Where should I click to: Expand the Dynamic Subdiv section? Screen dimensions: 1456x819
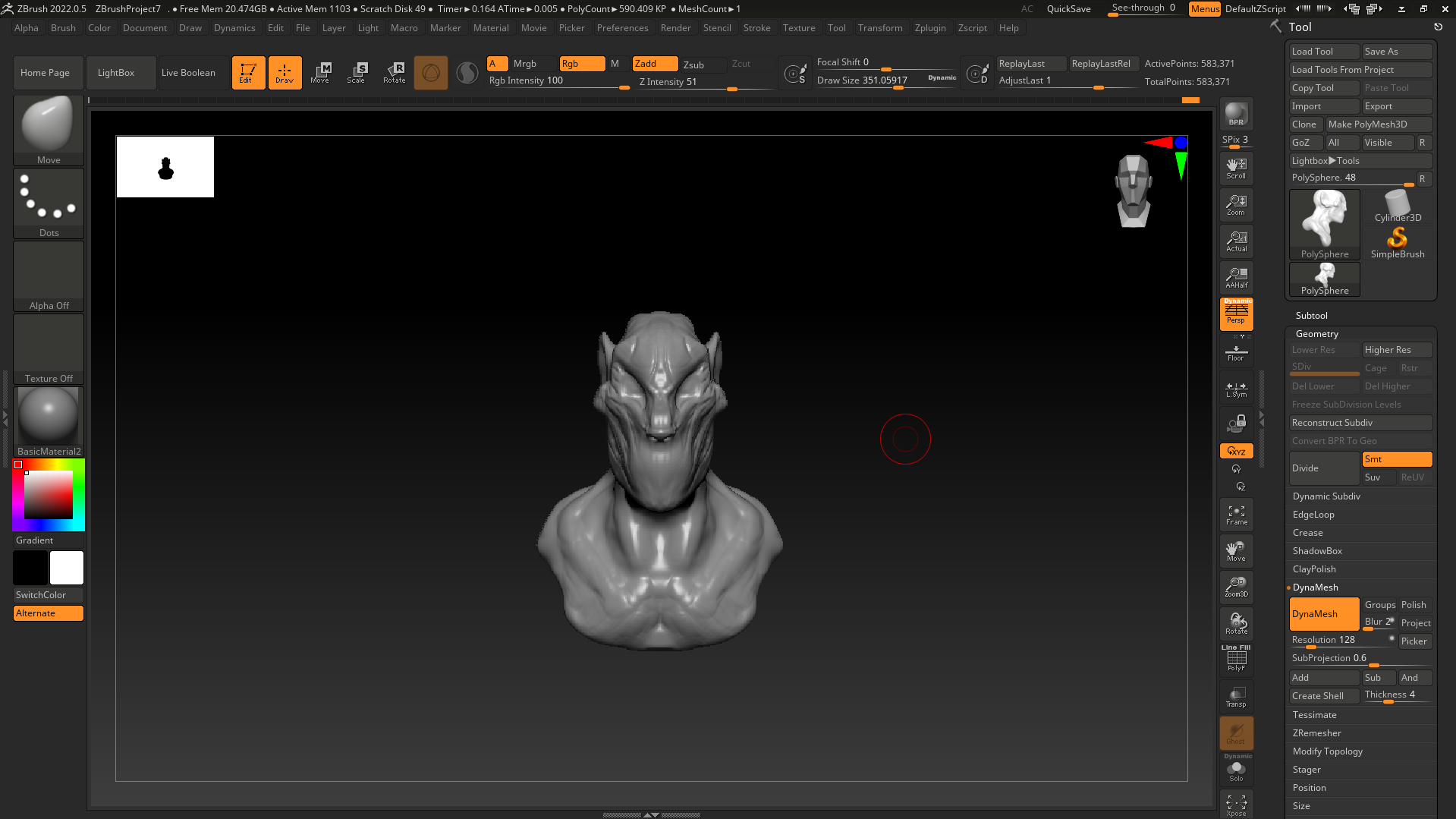click(x=1326, y=496)
